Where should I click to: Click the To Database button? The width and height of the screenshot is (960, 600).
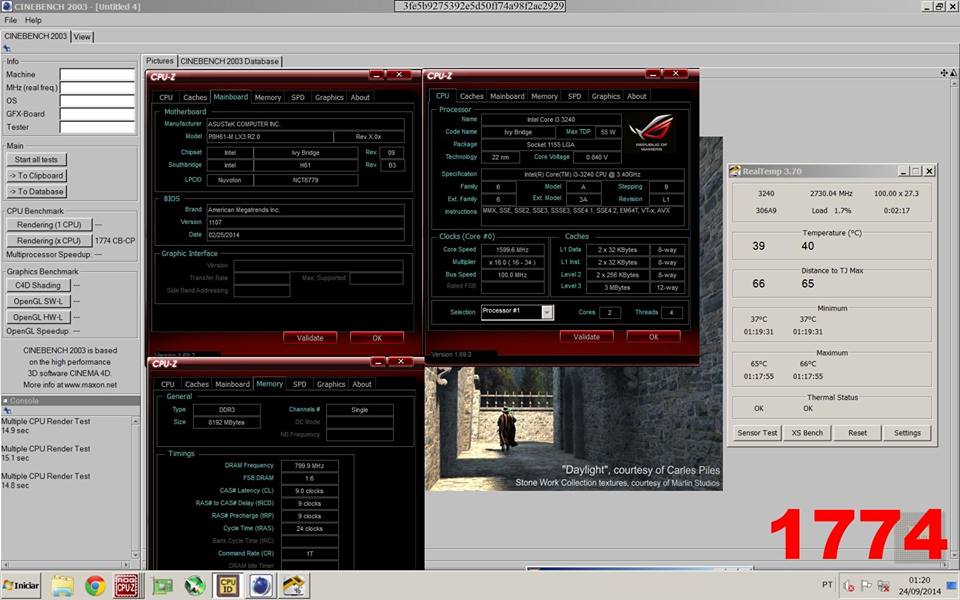click(36, 192)
